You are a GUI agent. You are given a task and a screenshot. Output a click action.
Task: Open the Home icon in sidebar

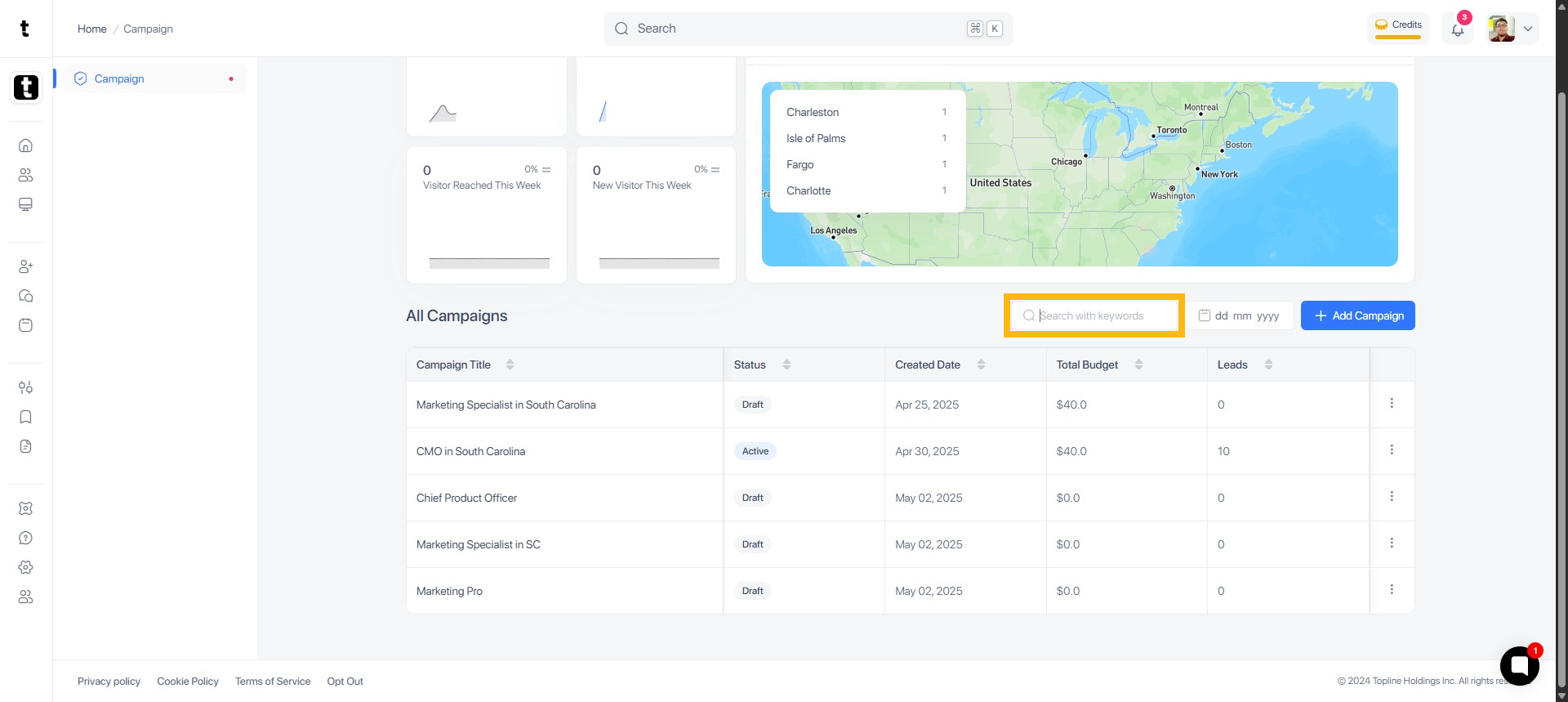click(25, 145)
